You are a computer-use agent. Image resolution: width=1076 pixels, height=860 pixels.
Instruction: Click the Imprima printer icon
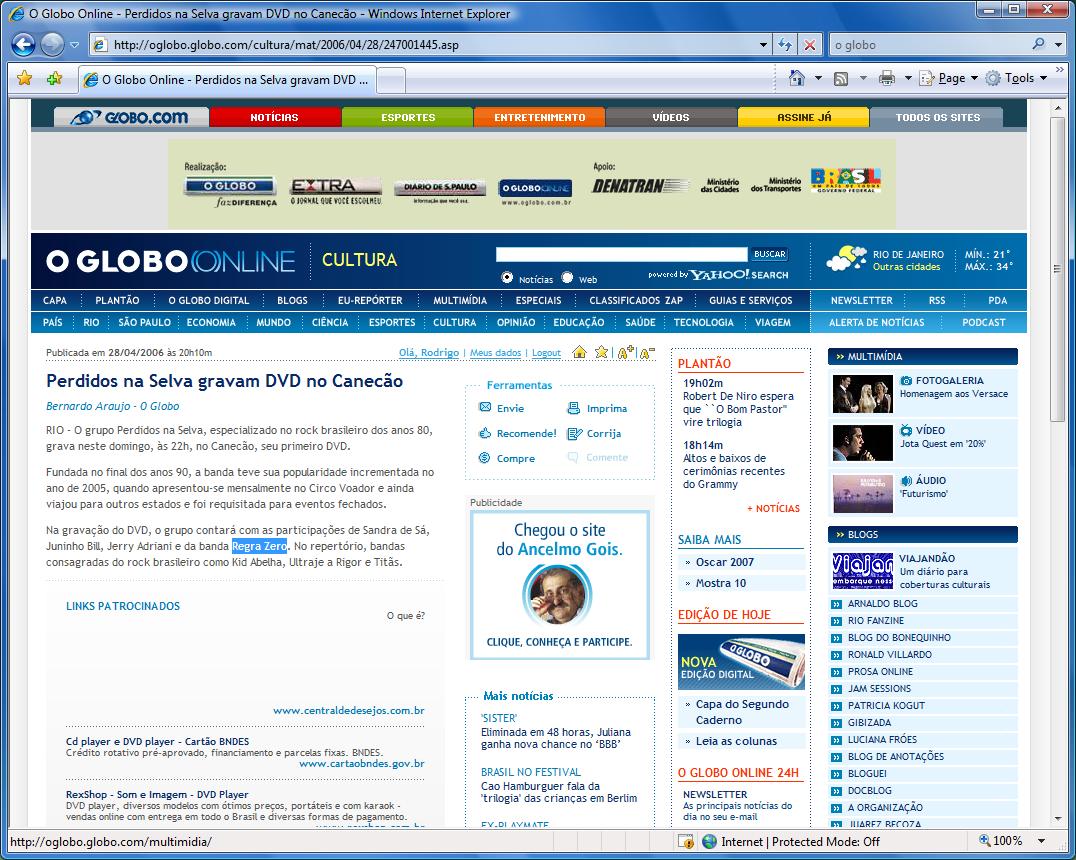pyautogui.click(x=574, y=408)
